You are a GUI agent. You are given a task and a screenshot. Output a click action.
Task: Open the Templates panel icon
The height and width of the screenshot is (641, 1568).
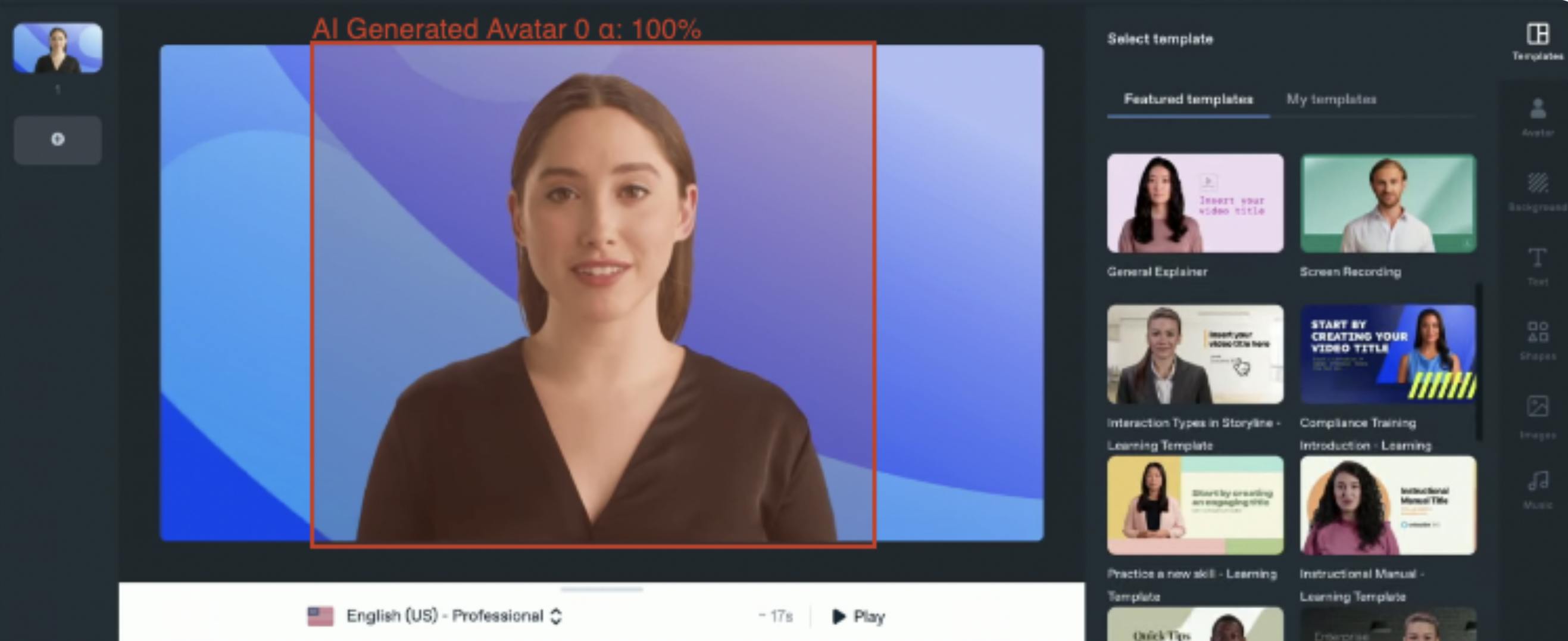point(1538,42)
